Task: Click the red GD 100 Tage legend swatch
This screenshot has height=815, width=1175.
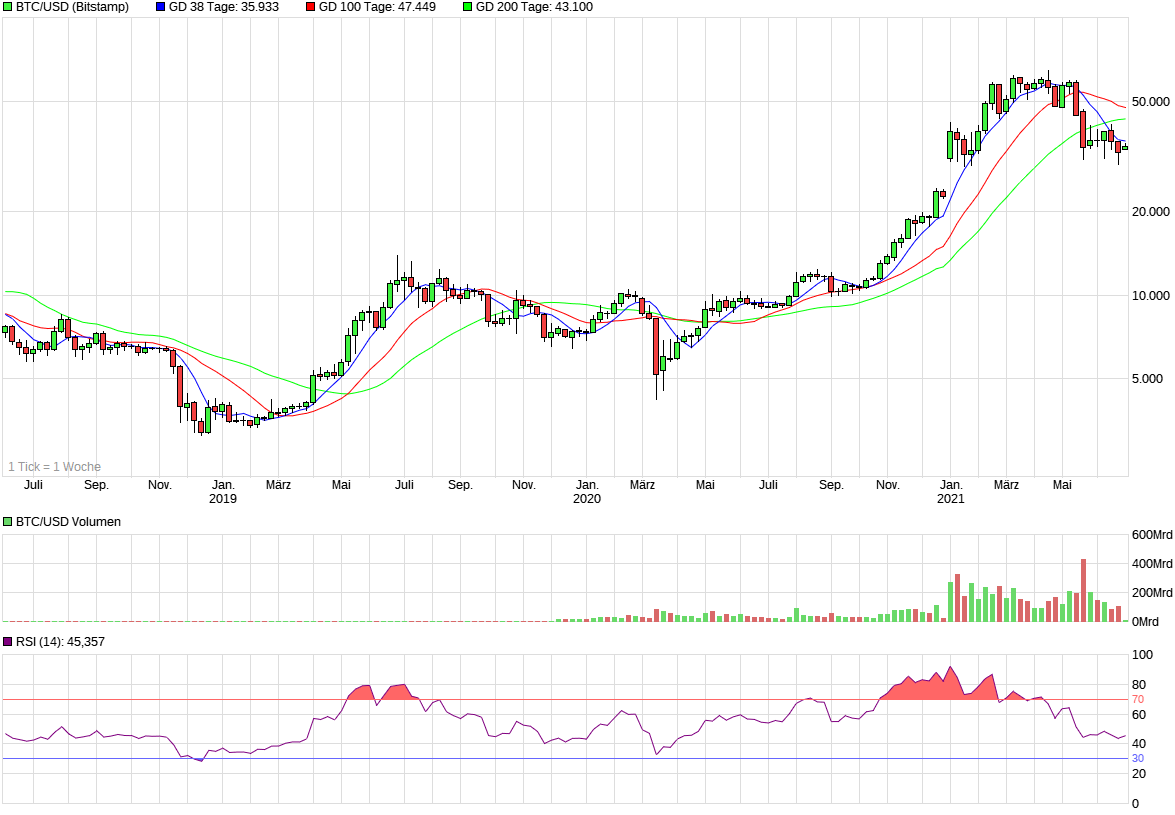Action: click(310, 7)
